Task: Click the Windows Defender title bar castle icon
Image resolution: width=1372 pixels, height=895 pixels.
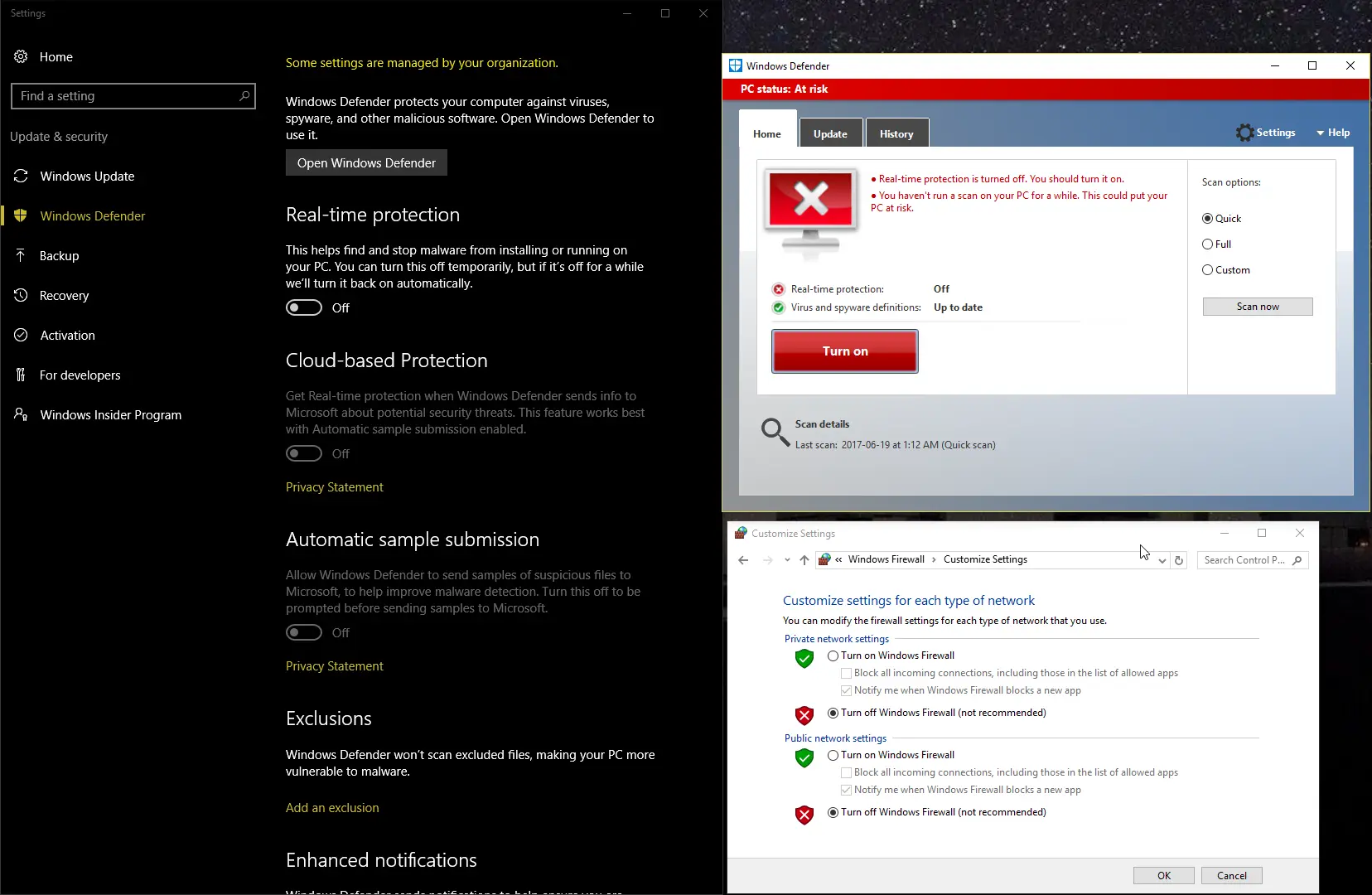Action: click(x=735, y=65)
